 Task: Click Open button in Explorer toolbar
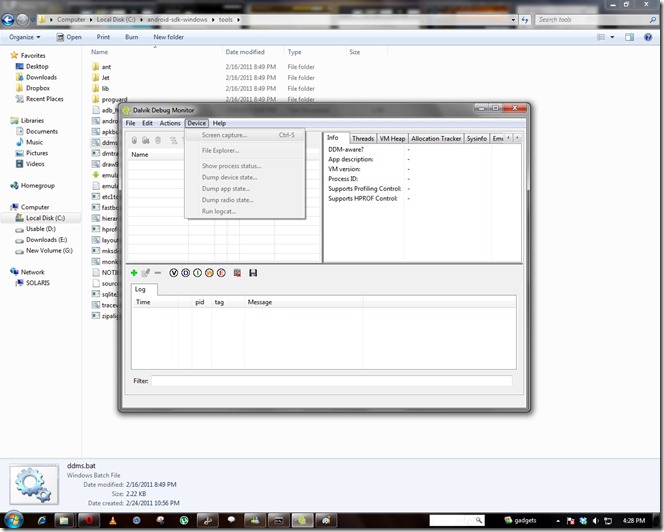(x=69, y=37)
